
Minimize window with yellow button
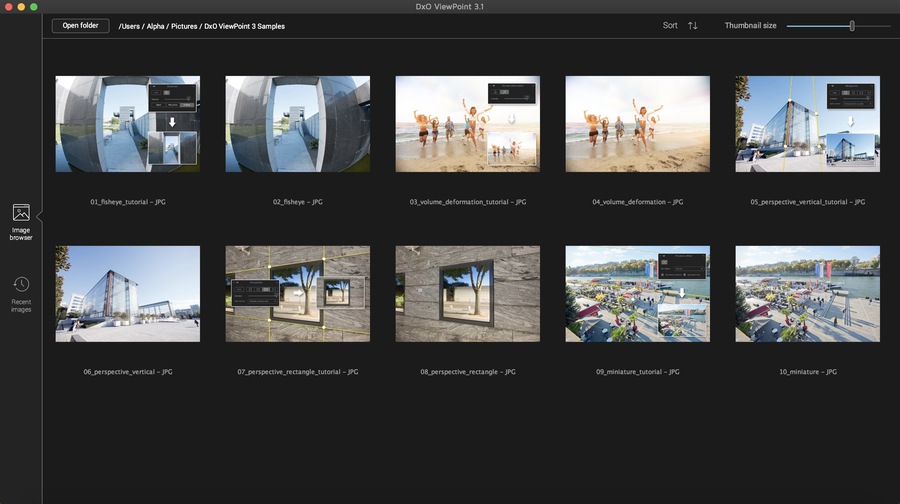(x=21, y=7)
